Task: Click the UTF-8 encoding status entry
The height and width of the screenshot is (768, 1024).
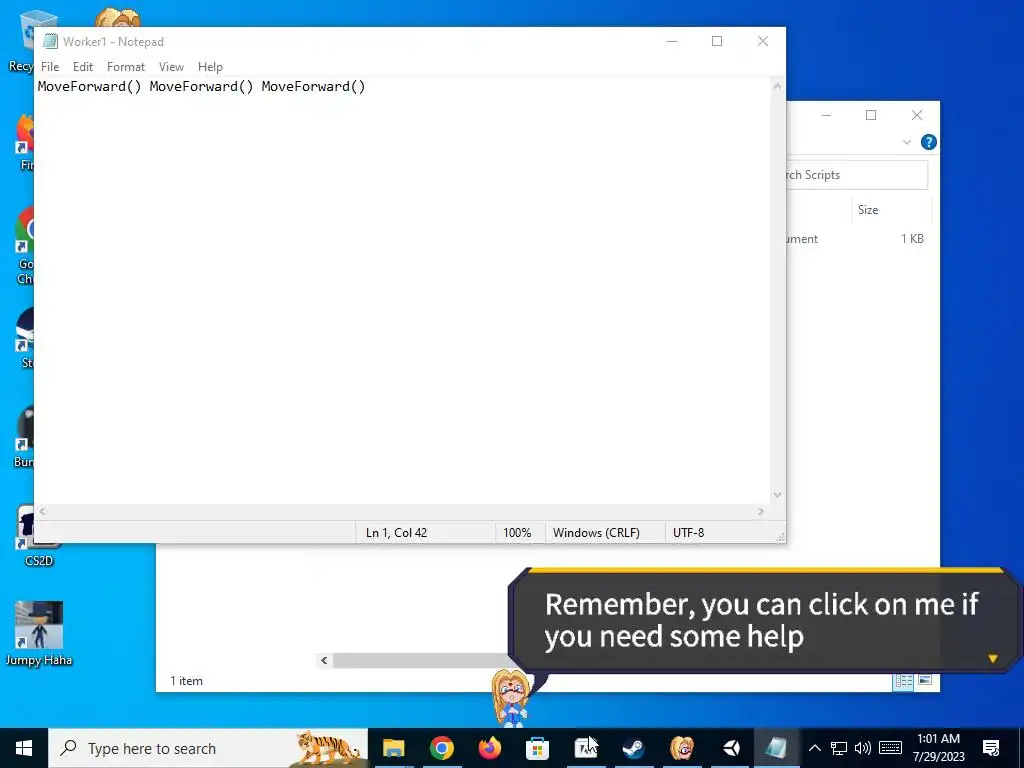Action: (688, 533)
